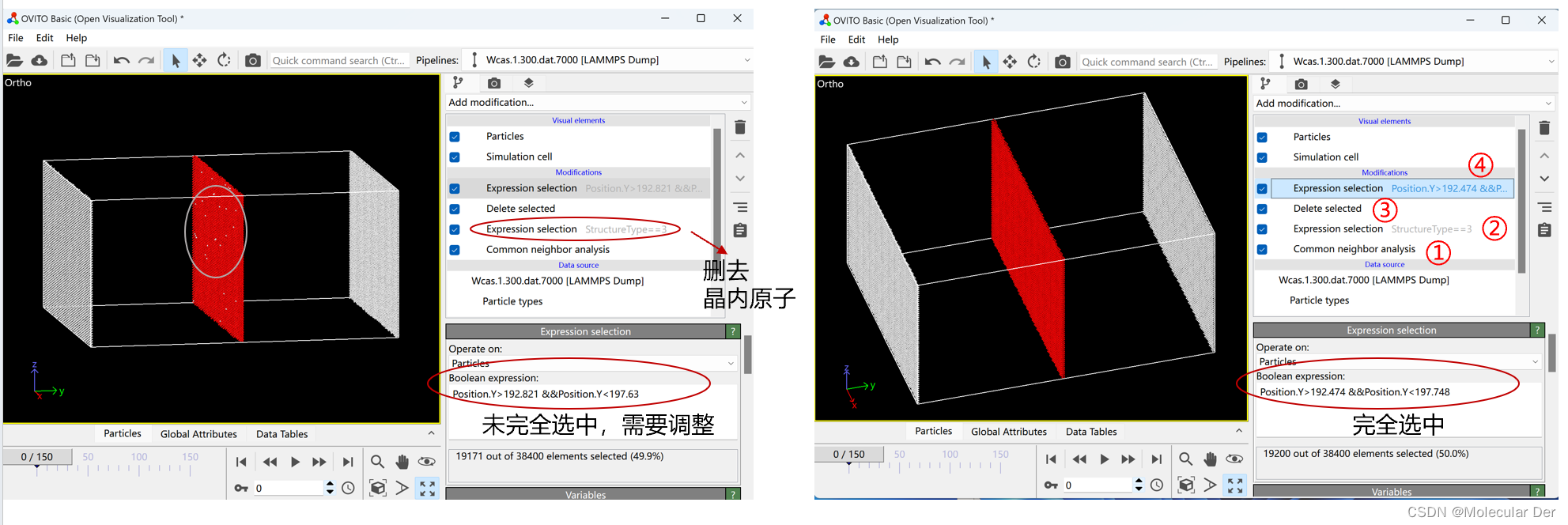Select the selection mode arrow tool in left window
Screen dimensions: 1568x525
point(176,60)
